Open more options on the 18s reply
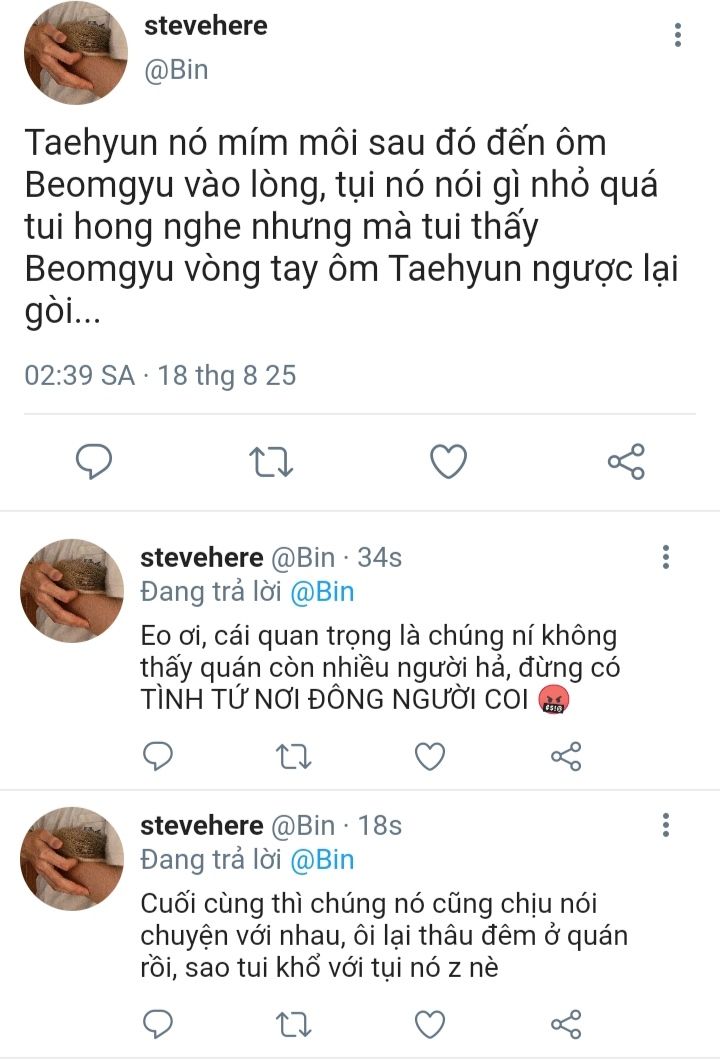This screenshot has height=1063, width=720. 666,824
